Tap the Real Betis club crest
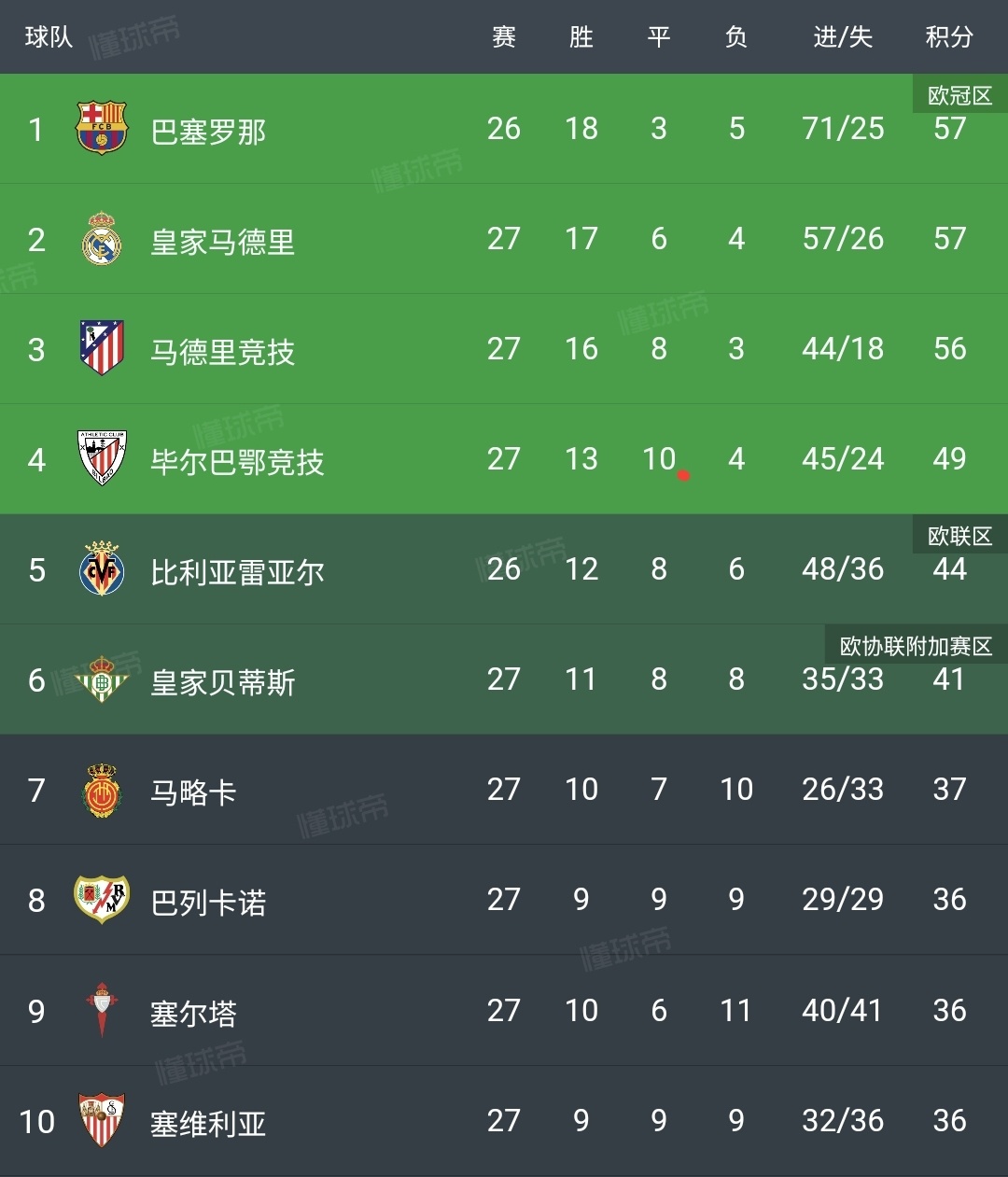The height and width of the screenshot is (1177, 1008). (x=101, y=680)
